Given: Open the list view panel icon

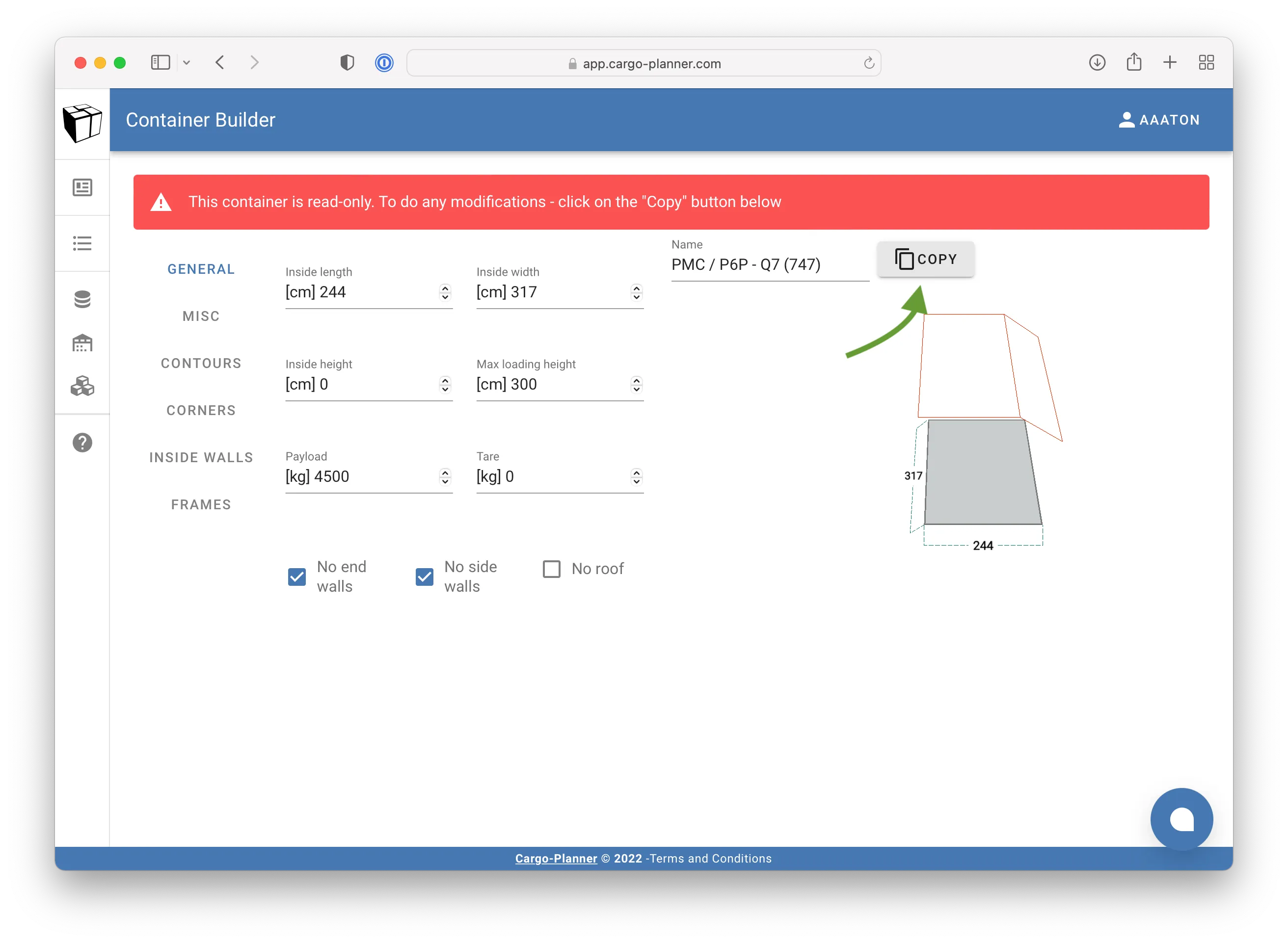Looking at the screenshot, I should tap(85, 243).
